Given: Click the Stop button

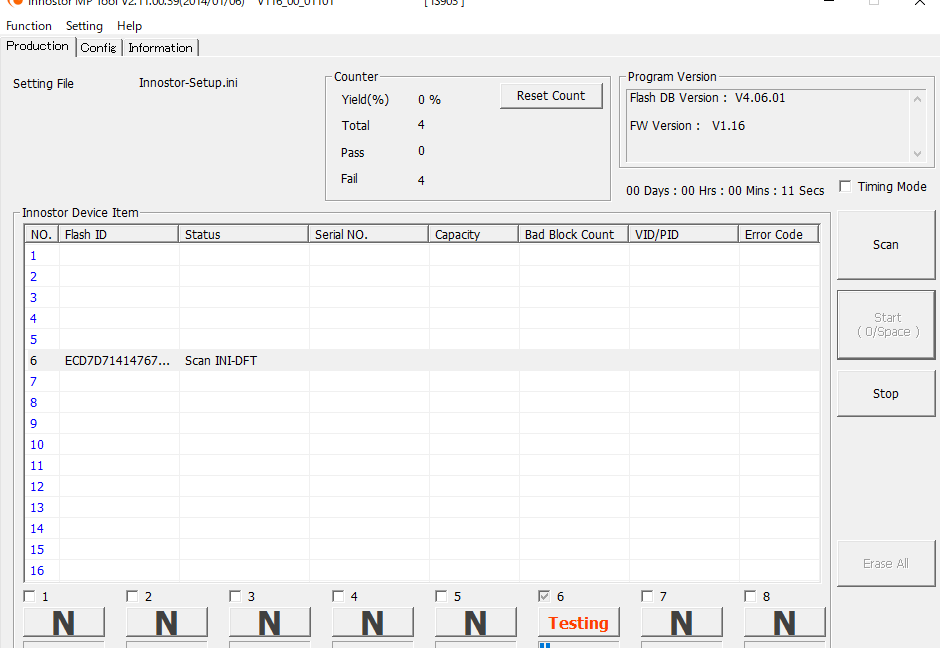Looking at the screenshot, I should pyautogui.click(x=885, y=393).
